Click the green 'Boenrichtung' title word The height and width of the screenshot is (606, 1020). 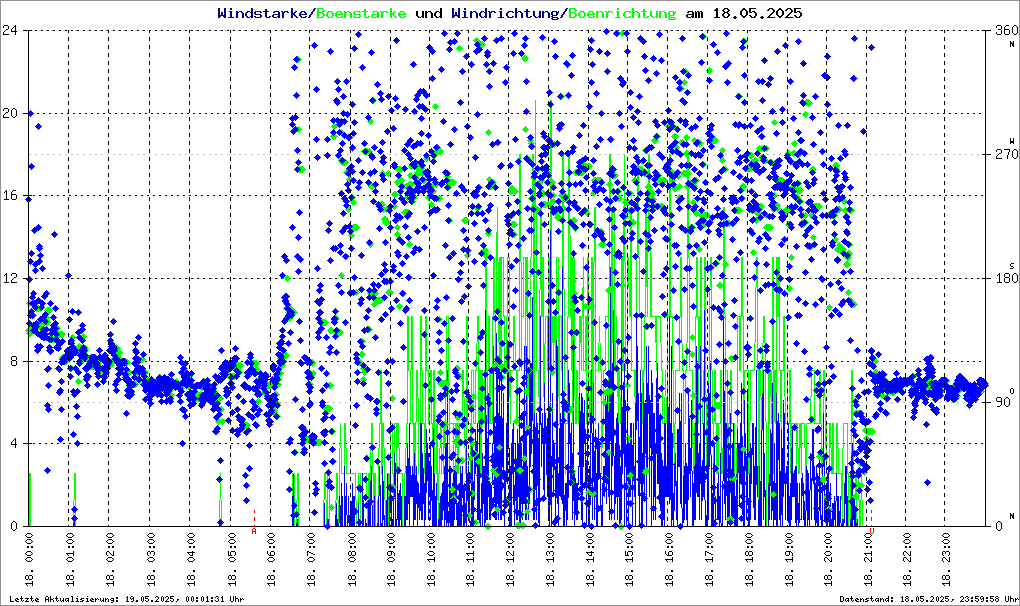pos(621,13)
